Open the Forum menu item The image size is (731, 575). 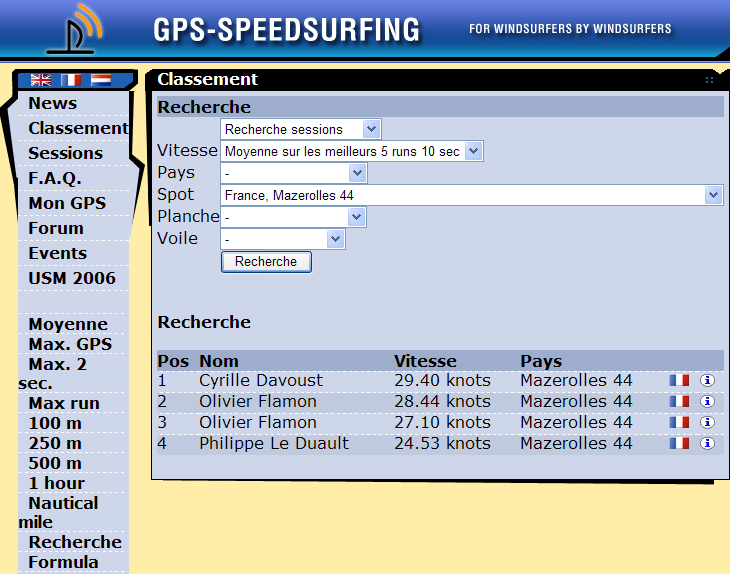[x=56, y=229]
